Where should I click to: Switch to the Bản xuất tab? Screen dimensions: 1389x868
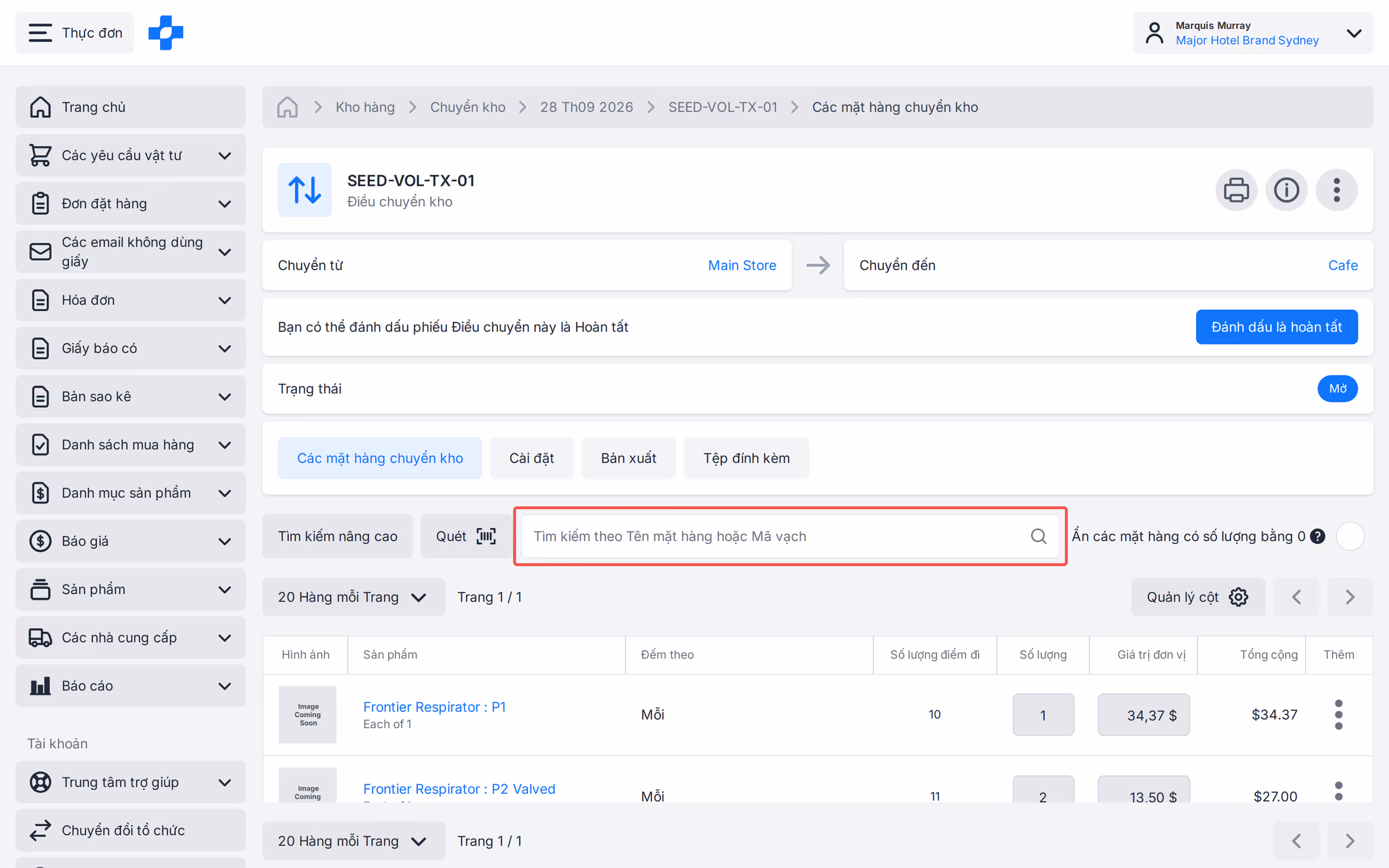pos(628,458)
